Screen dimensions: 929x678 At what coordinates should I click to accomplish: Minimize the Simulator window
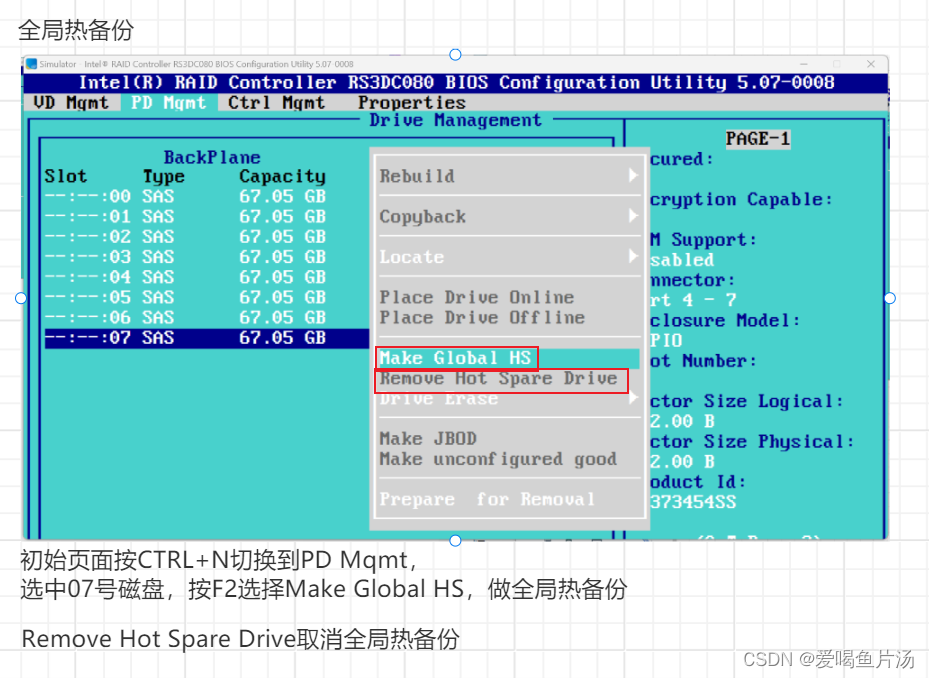(804, 64)
